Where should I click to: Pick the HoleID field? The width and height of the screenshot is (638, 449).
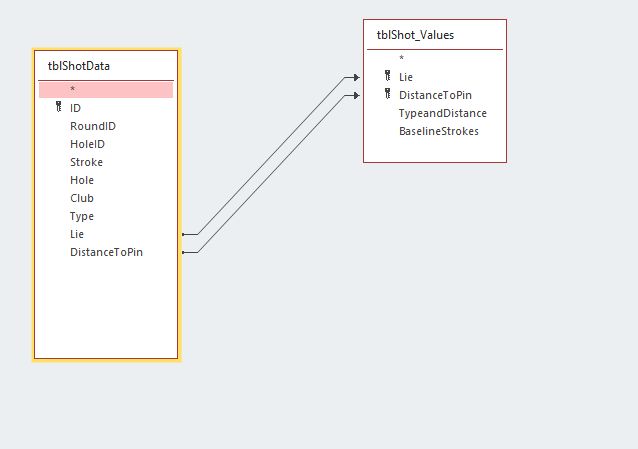(x=87, y=144)
